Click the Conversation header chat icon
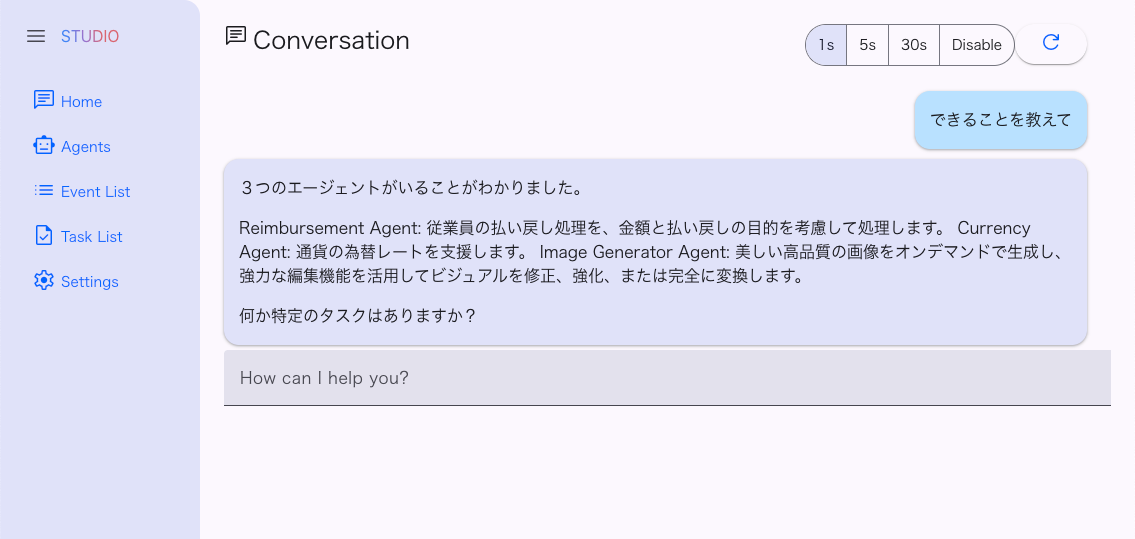Screen dimensions: 1135x539 click(236, 35)
